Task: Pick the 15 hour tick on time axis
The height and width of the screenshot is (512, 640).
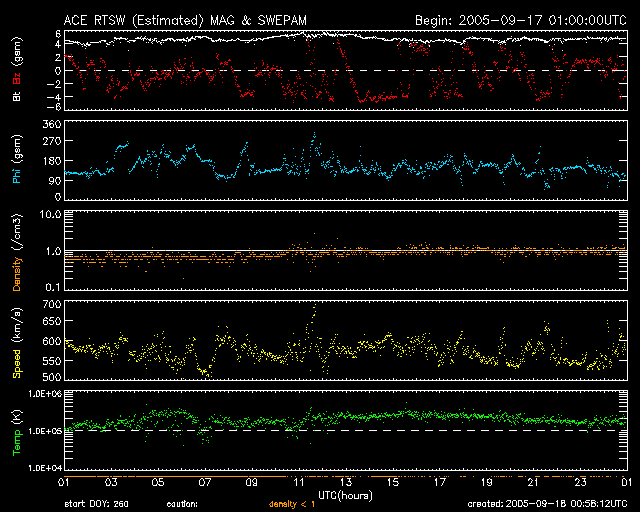Action: pyautogui.click(x=393, y=482)
